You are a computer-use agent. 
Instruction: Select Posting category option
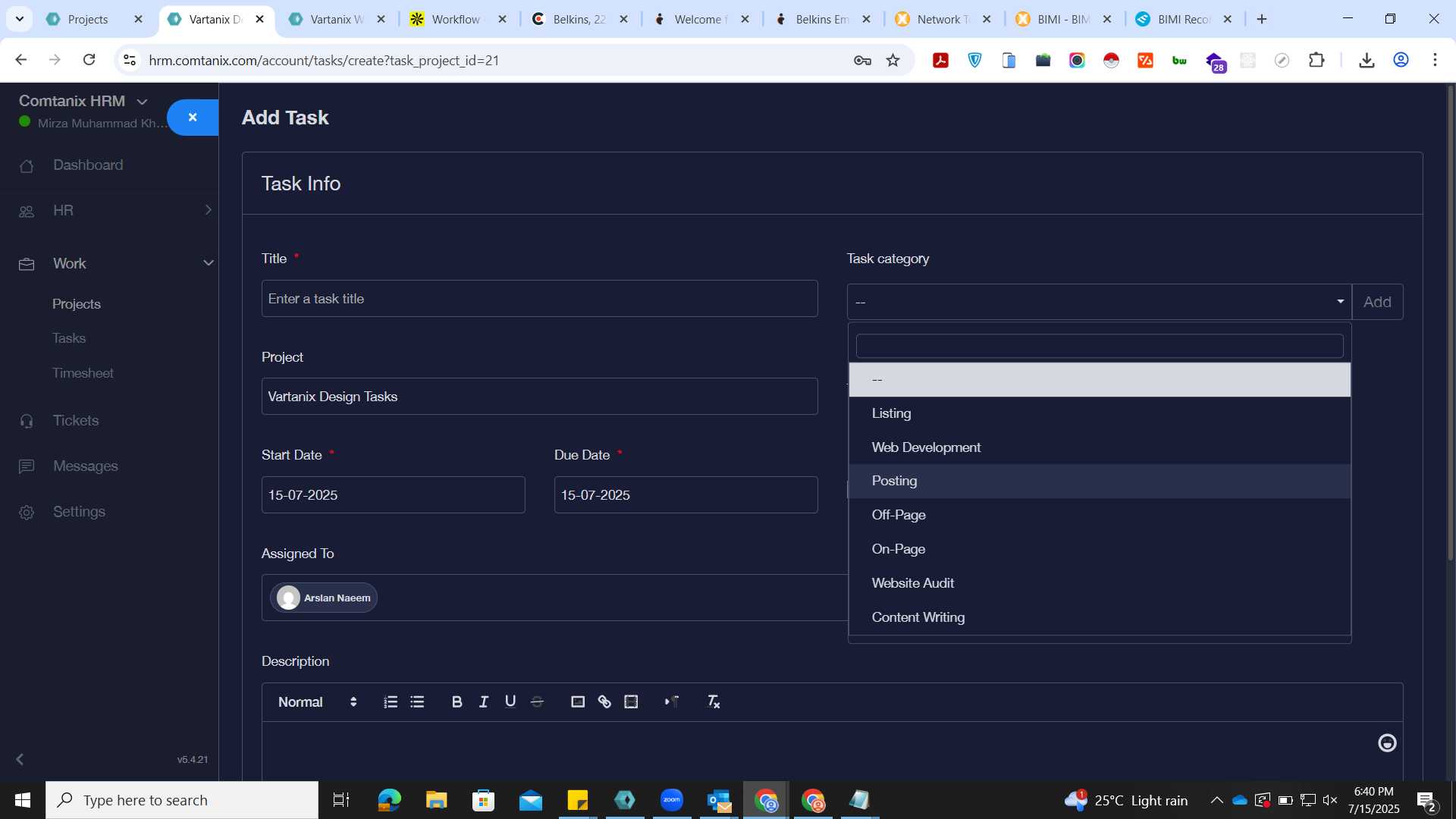1099,481
